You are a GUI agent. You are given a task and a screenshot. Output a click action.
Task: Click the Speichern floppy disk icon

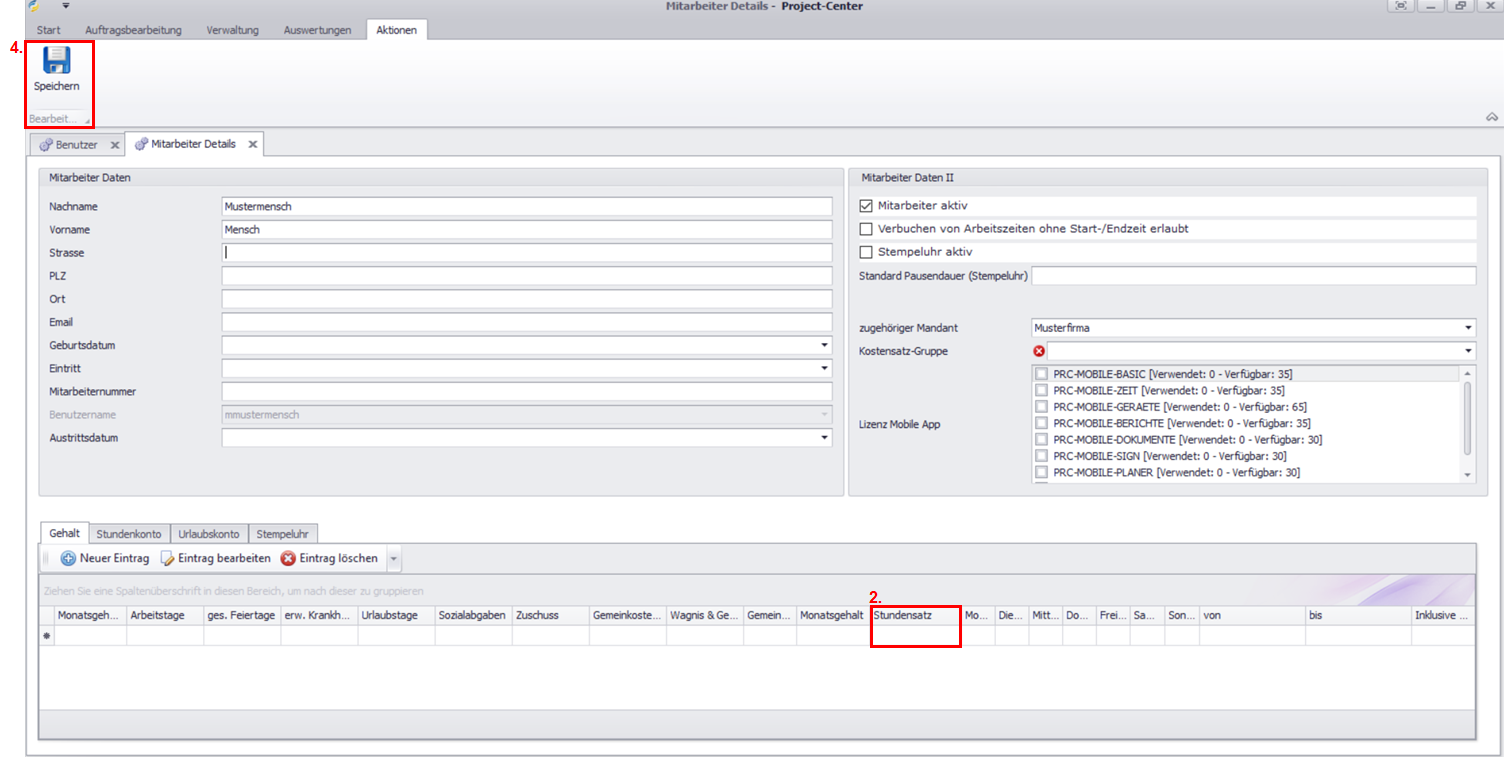click(56, 61)
